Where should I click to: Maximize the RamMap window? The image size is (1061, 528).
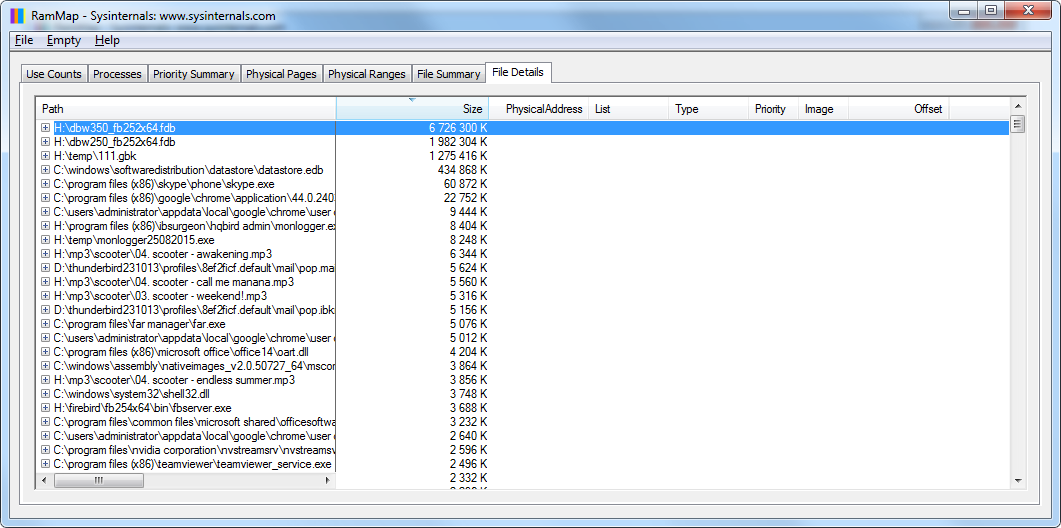(991, 10)
